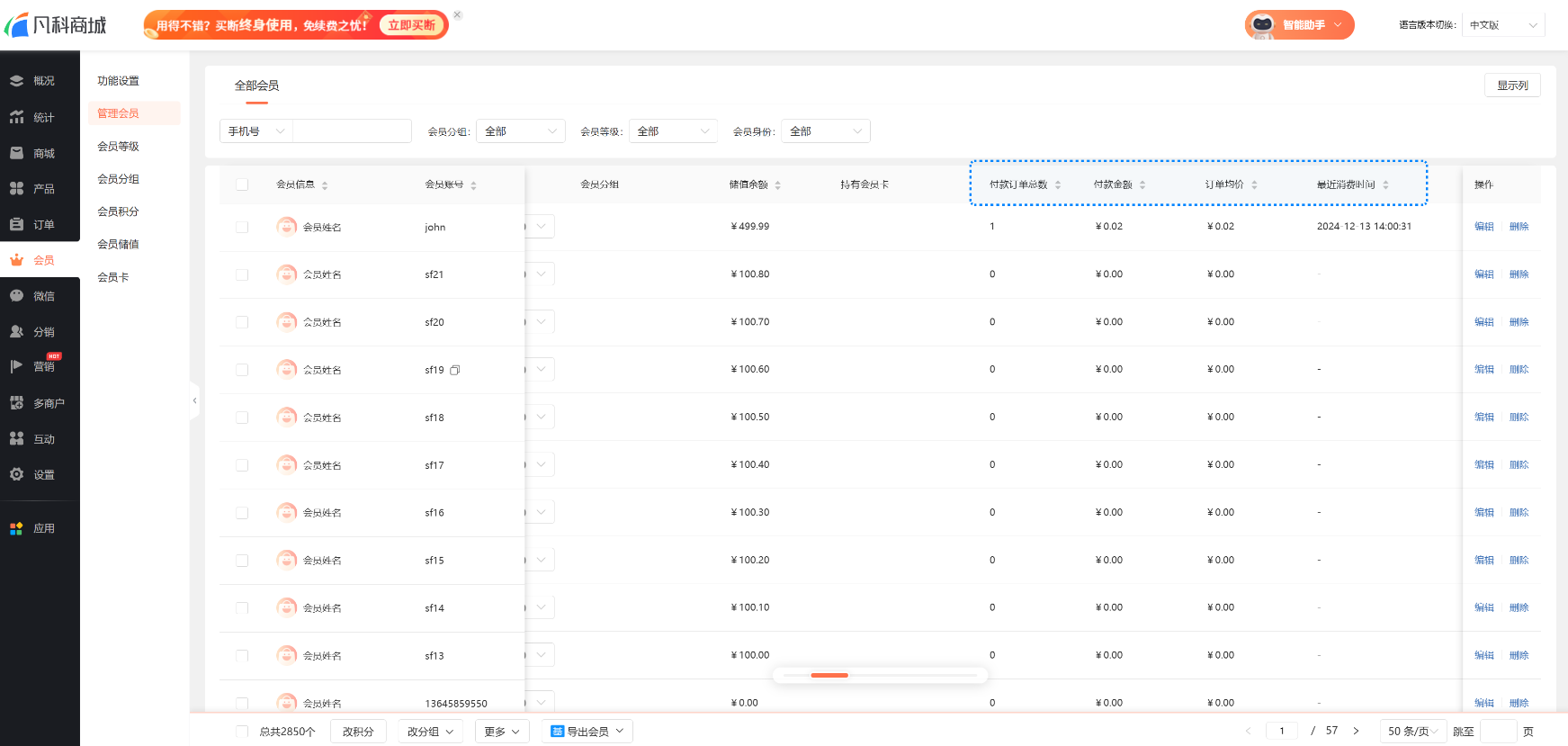Open 会员储值 menu item

(x=119, y=245)
